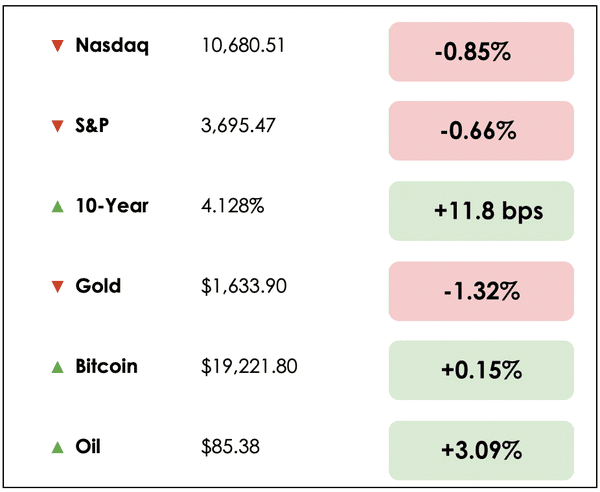Image resolution: width=600 pixels, height=492 pixels.
Task: Click the red down arrow beside S&P
Action: point(56,126)
